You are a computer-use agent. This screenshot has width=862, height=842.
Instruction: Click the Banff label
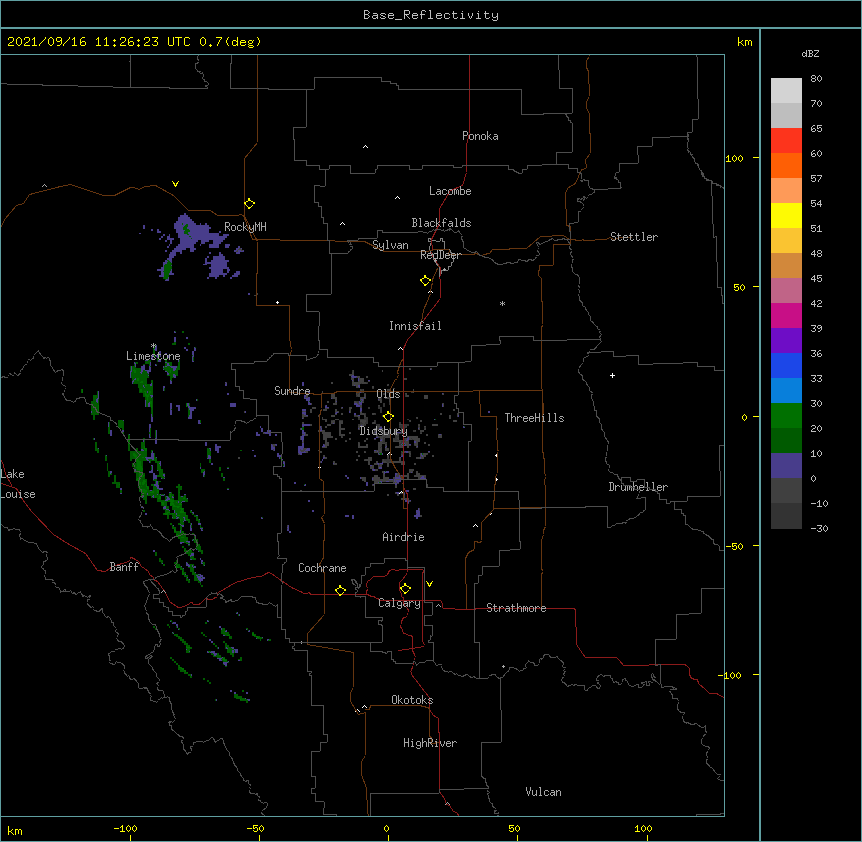[124, 567]
